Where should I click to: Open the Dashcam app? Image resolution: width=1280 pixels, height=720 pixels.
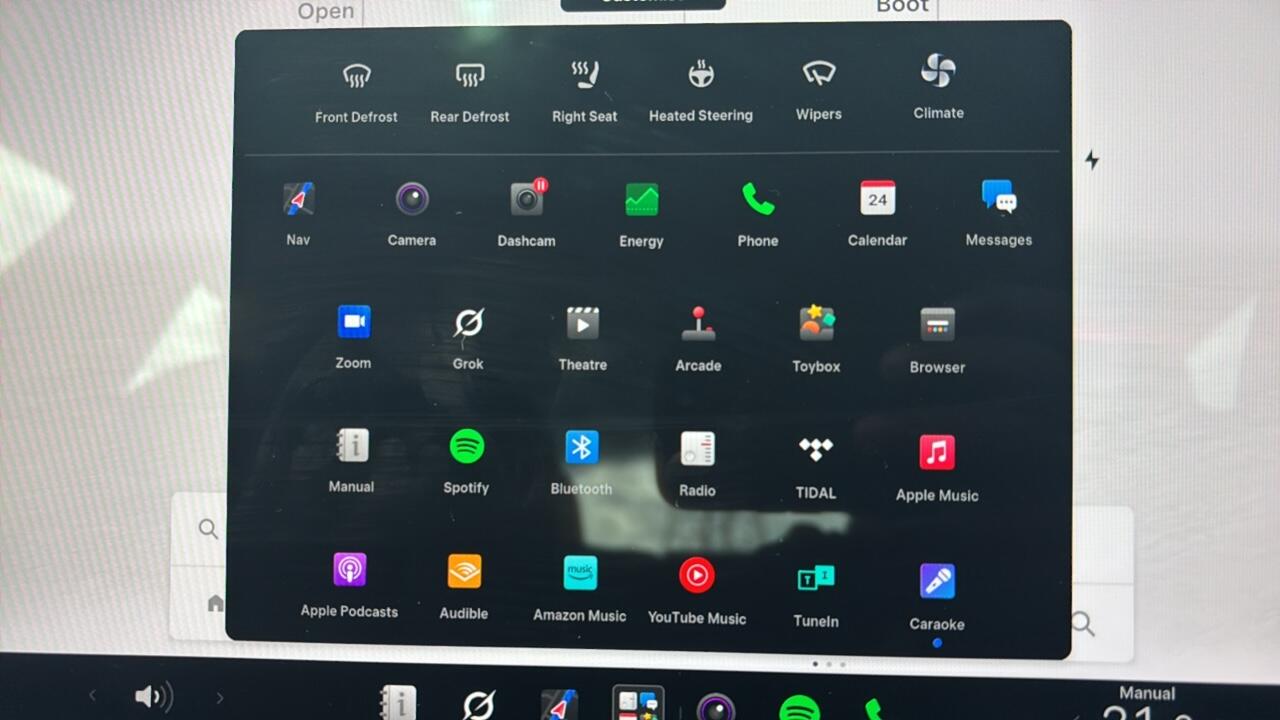point(527,213)
